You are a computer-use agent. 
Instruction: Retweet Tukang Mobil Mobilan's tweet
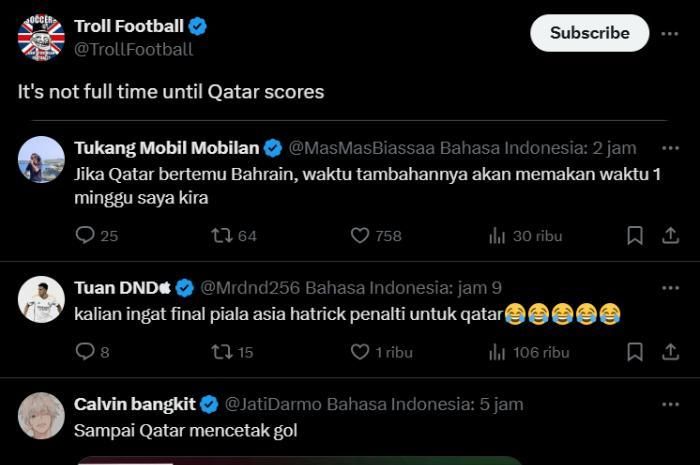point(221,236)
